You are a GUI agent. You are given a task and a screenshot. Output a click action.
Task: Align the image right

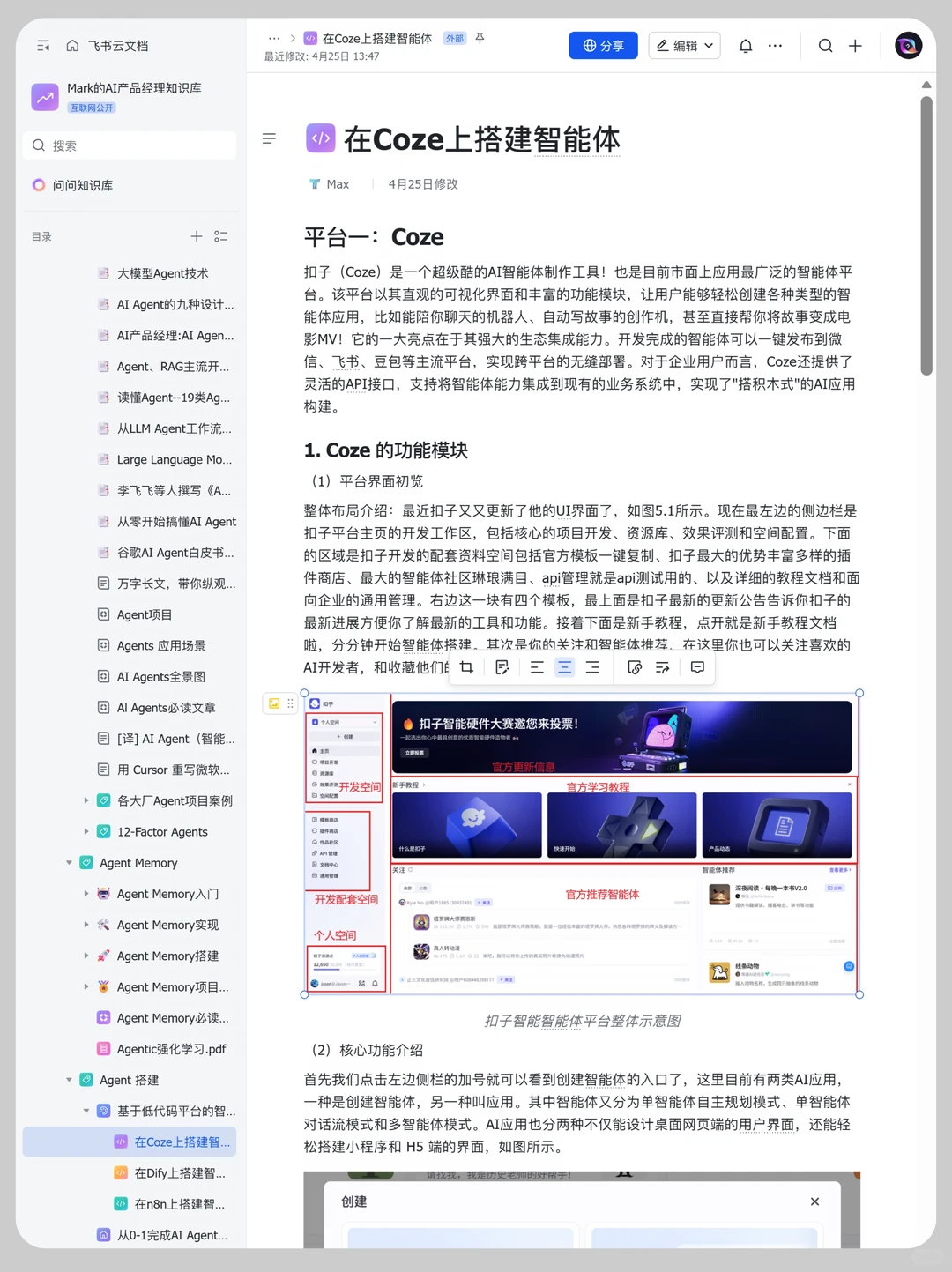(592, 667)
